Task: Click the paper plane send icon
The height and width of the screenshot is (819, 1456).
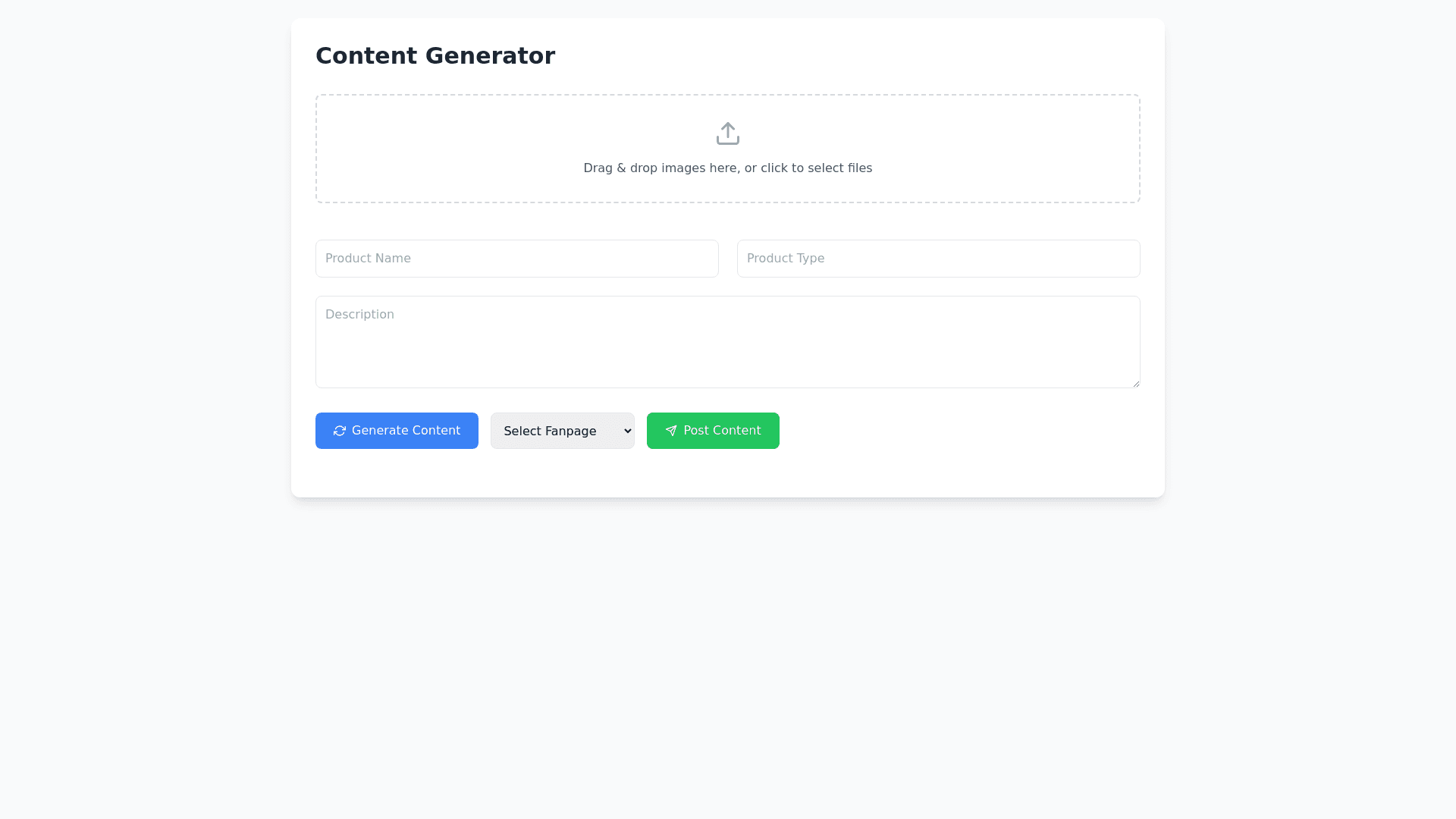Action: click(671, 431)
